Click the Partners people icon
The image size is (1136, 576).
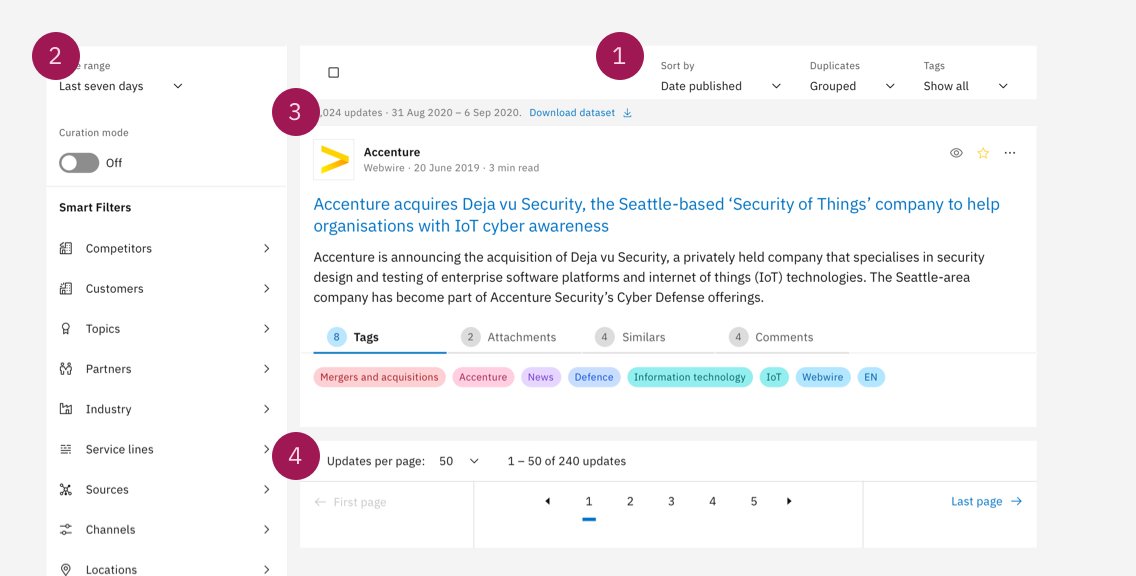point(67,368)
